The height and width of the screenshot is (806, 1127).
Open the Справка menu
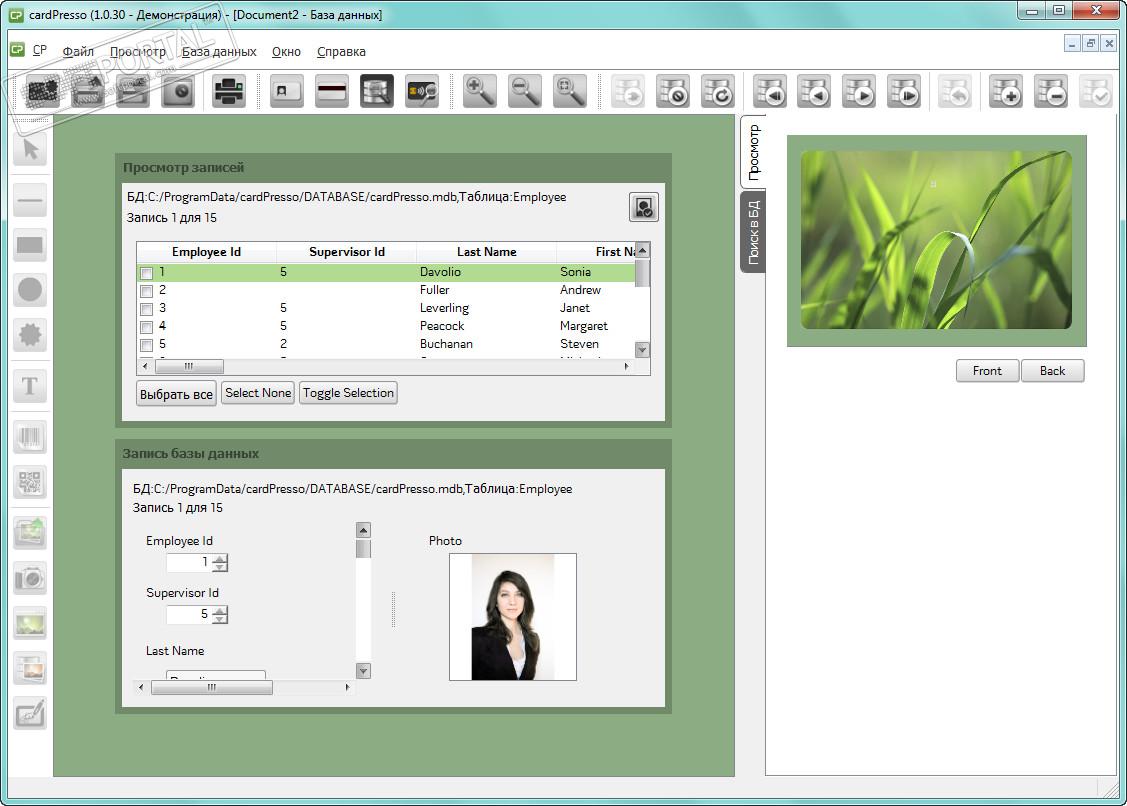click(x=341, y=51)
